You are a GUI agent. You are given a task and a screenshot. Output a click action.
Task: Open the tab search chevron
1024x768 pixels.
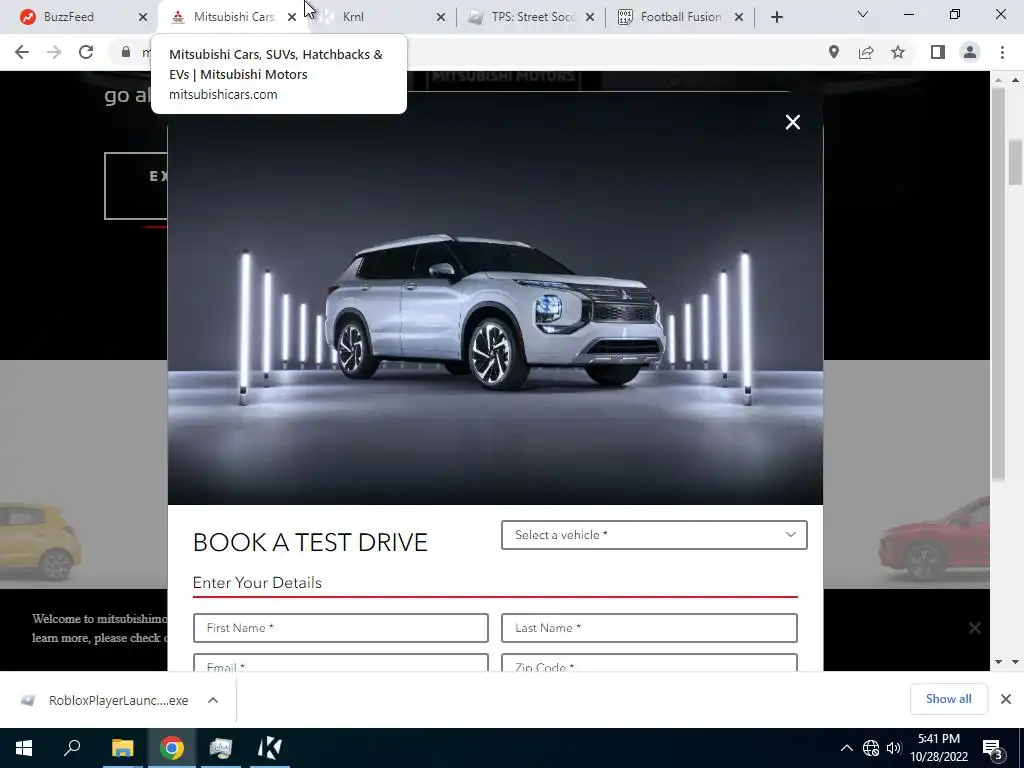[863, 14]
